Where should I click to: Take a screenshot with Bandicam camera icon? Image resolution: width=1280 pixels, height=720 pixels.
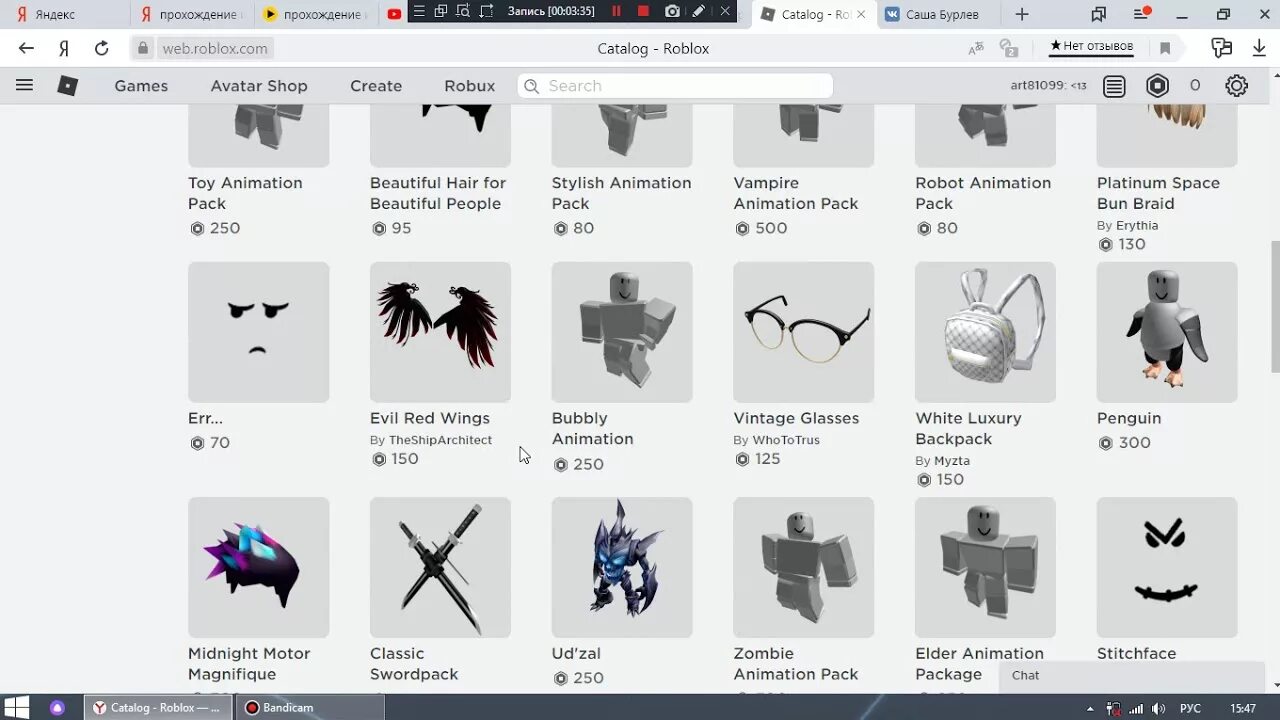(672, 11)
